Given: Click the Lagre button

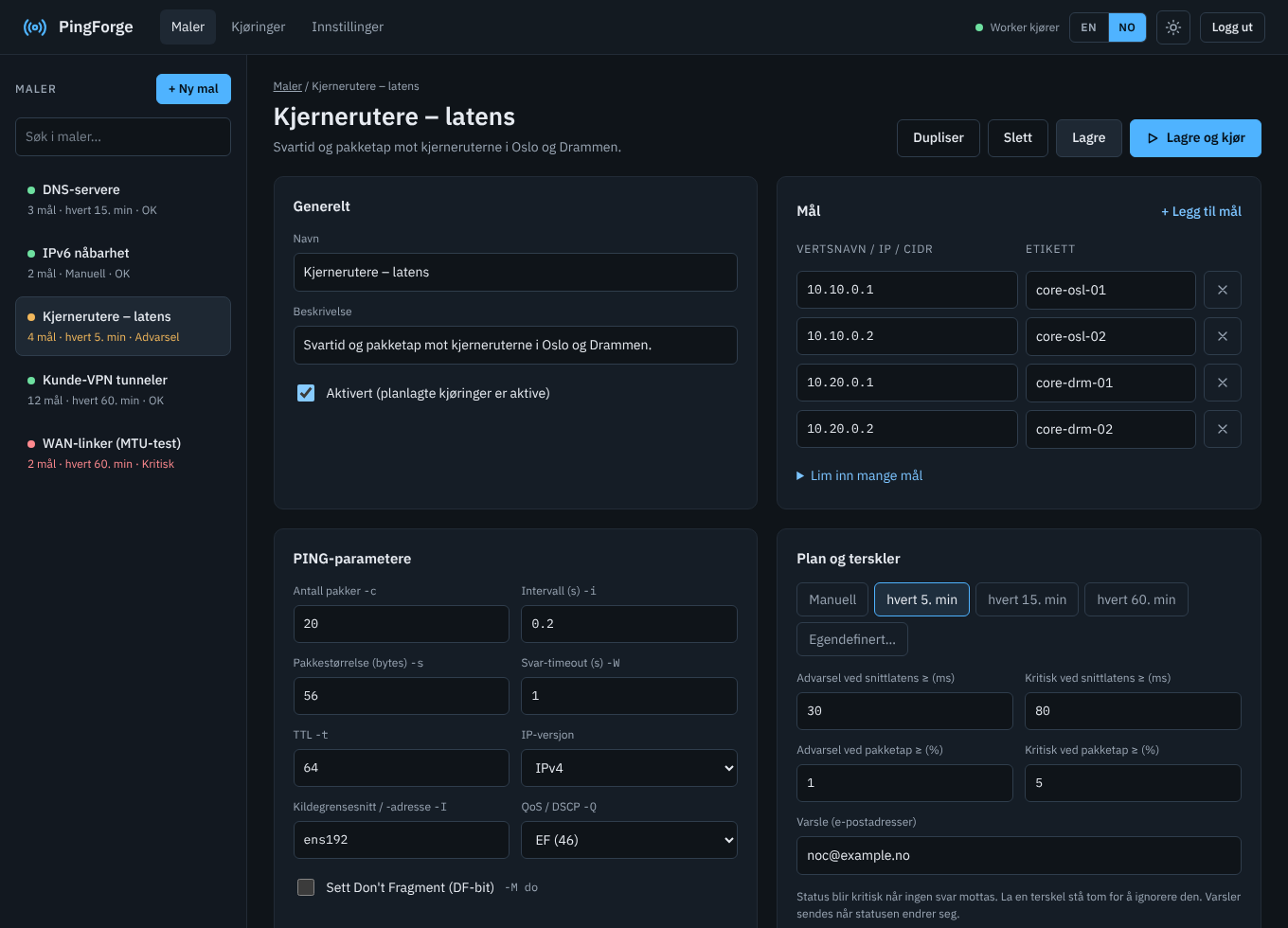Looking at the screenshot, I should click(1089, 138).
